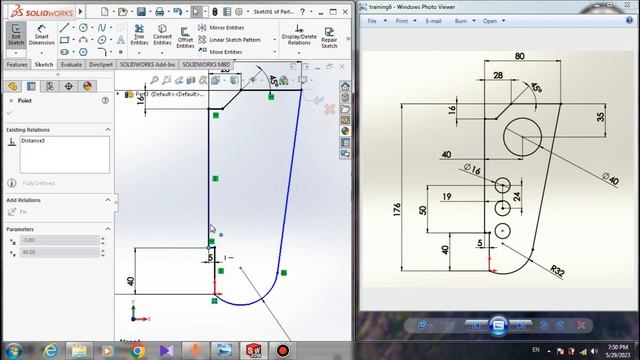The image size is (640, 360).
Task: Open the Linear Sketch Pattern dropdown arrow
Action: click(274, 40)
